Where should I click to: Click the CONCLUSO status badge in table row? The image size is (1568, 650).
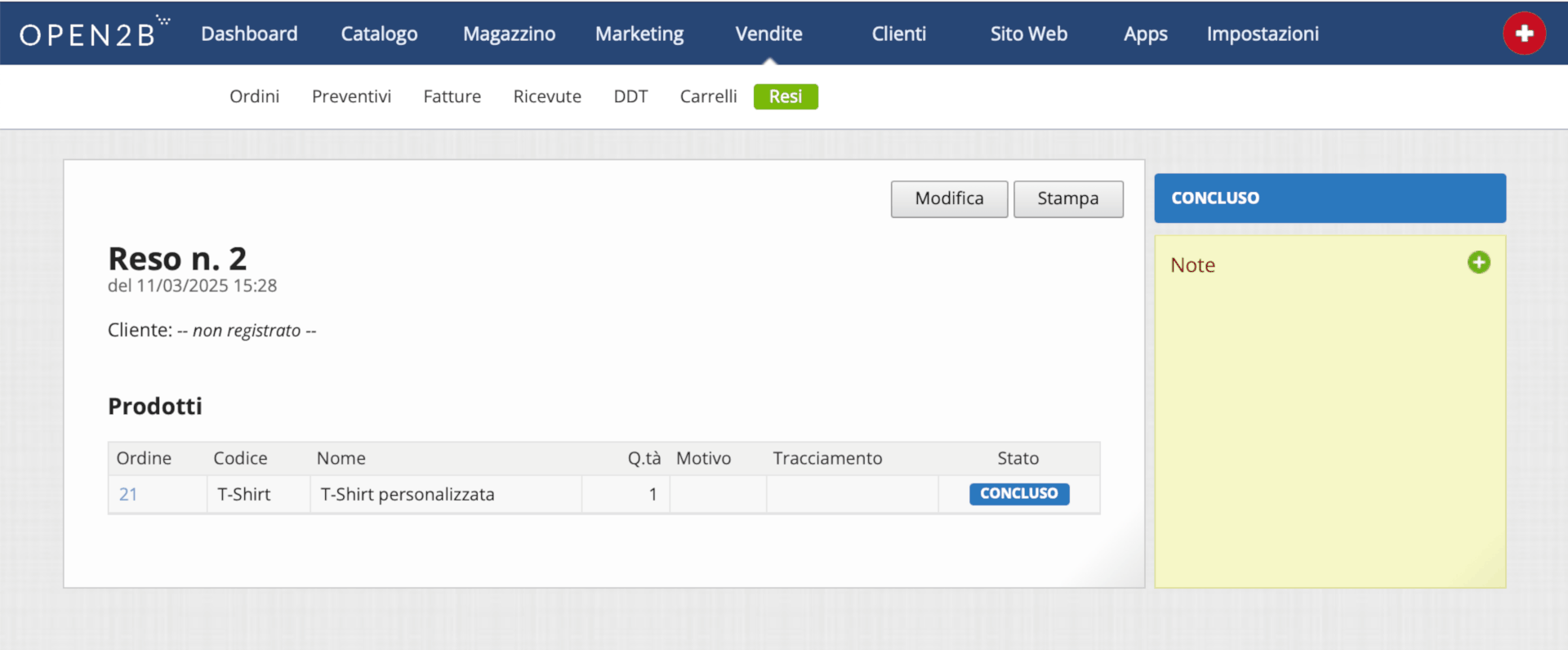point(1019,493)
